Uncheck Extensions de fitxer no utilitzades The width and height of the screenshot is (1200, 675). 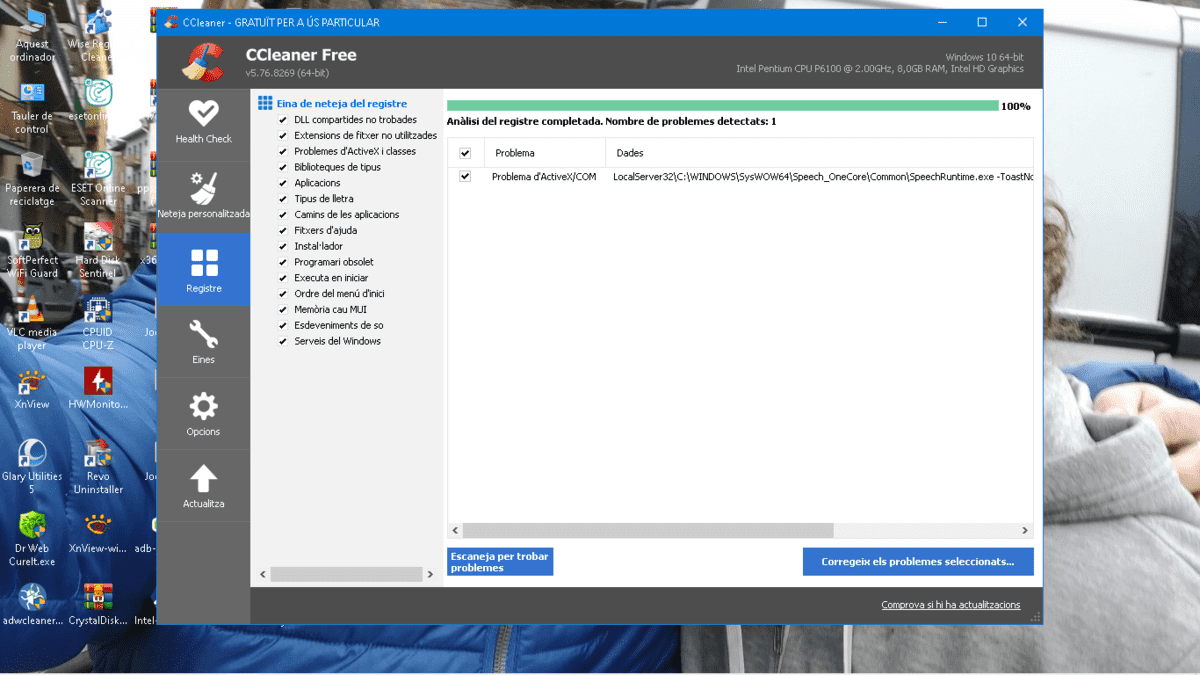coord(283,136)
